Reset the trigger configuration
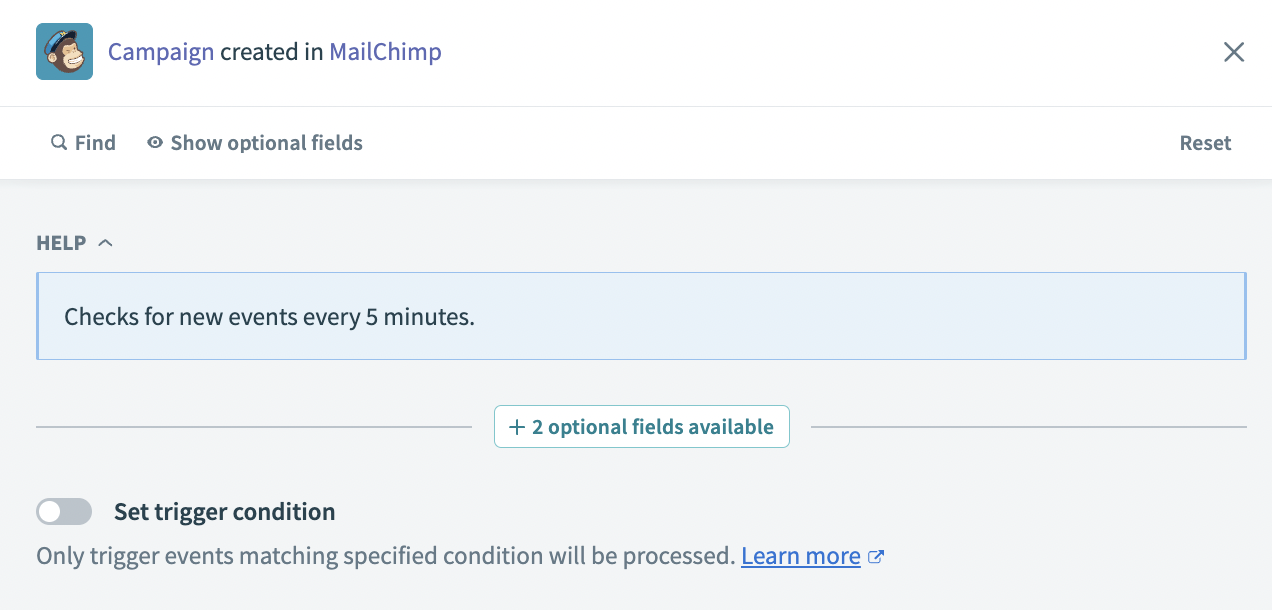Viewport: 1272px width, 610px height. tap(1205, 143)
